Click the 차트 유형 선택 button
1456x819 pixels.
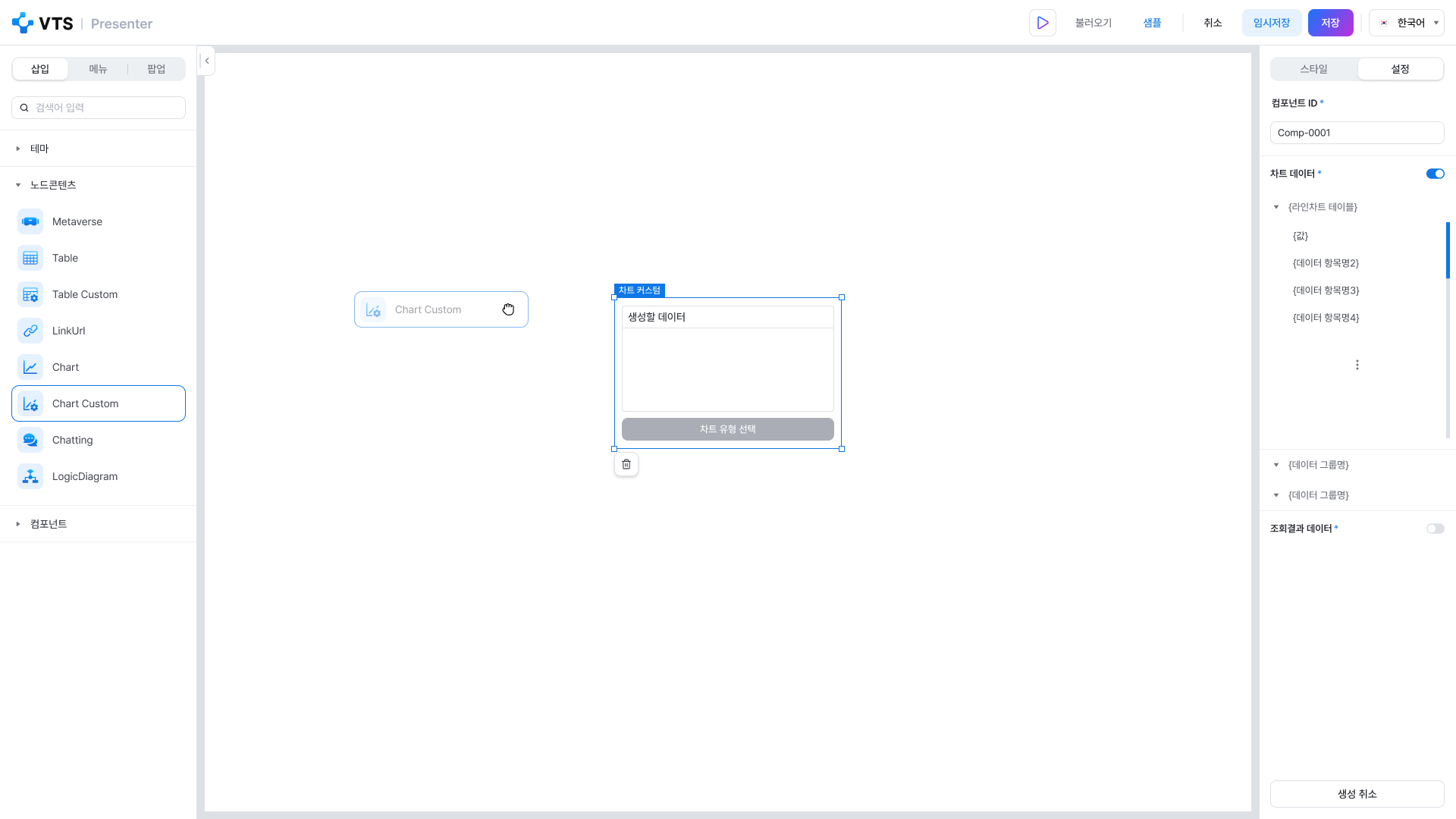[x=728, y=429]
